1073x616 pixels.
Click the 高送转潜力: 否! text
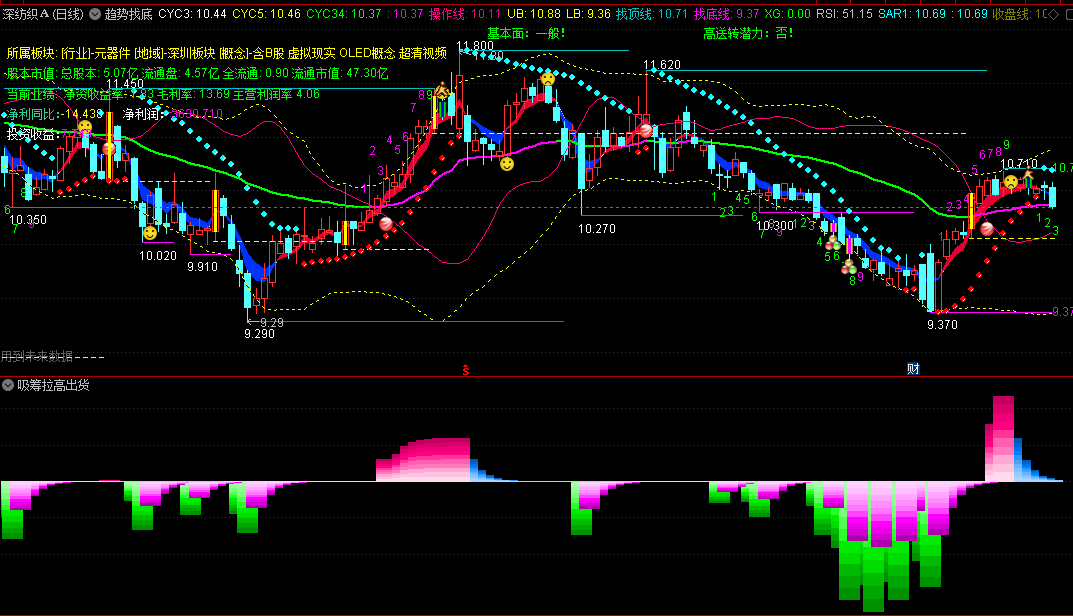point(748,33)
